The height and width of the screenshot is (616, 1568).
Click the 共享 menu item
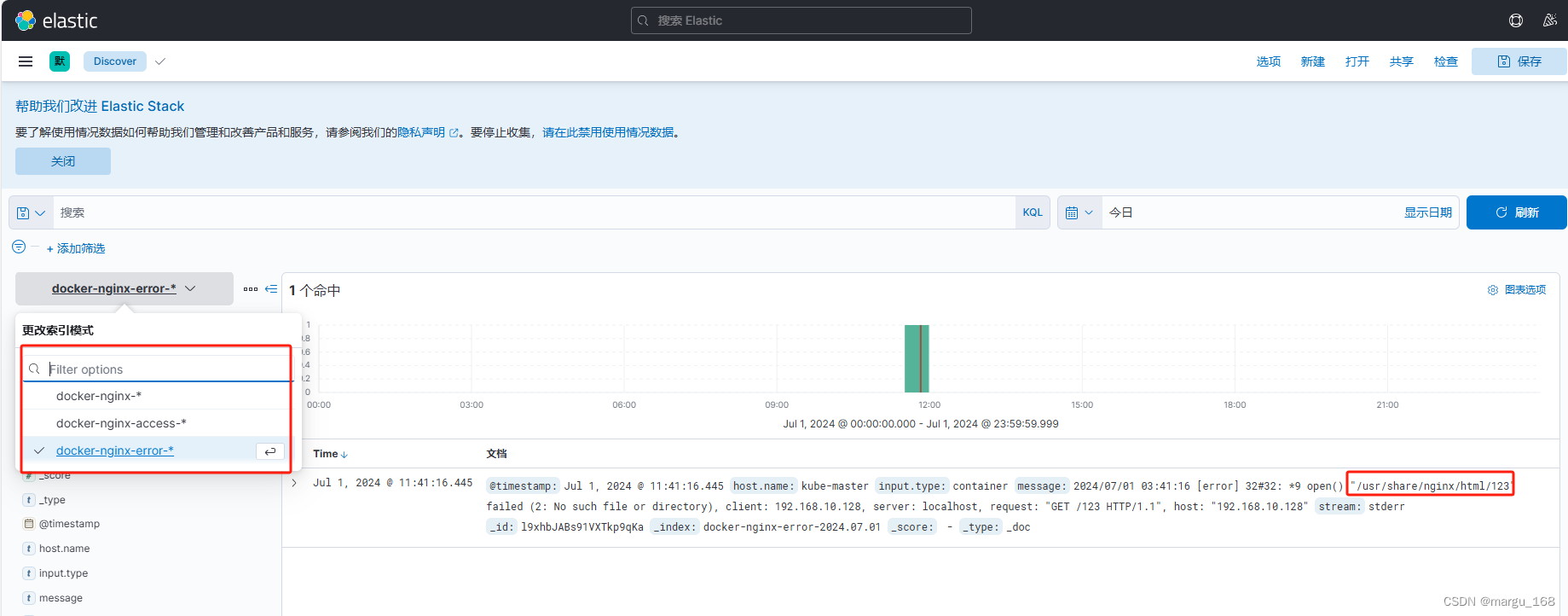click(x=1402, y=61)
